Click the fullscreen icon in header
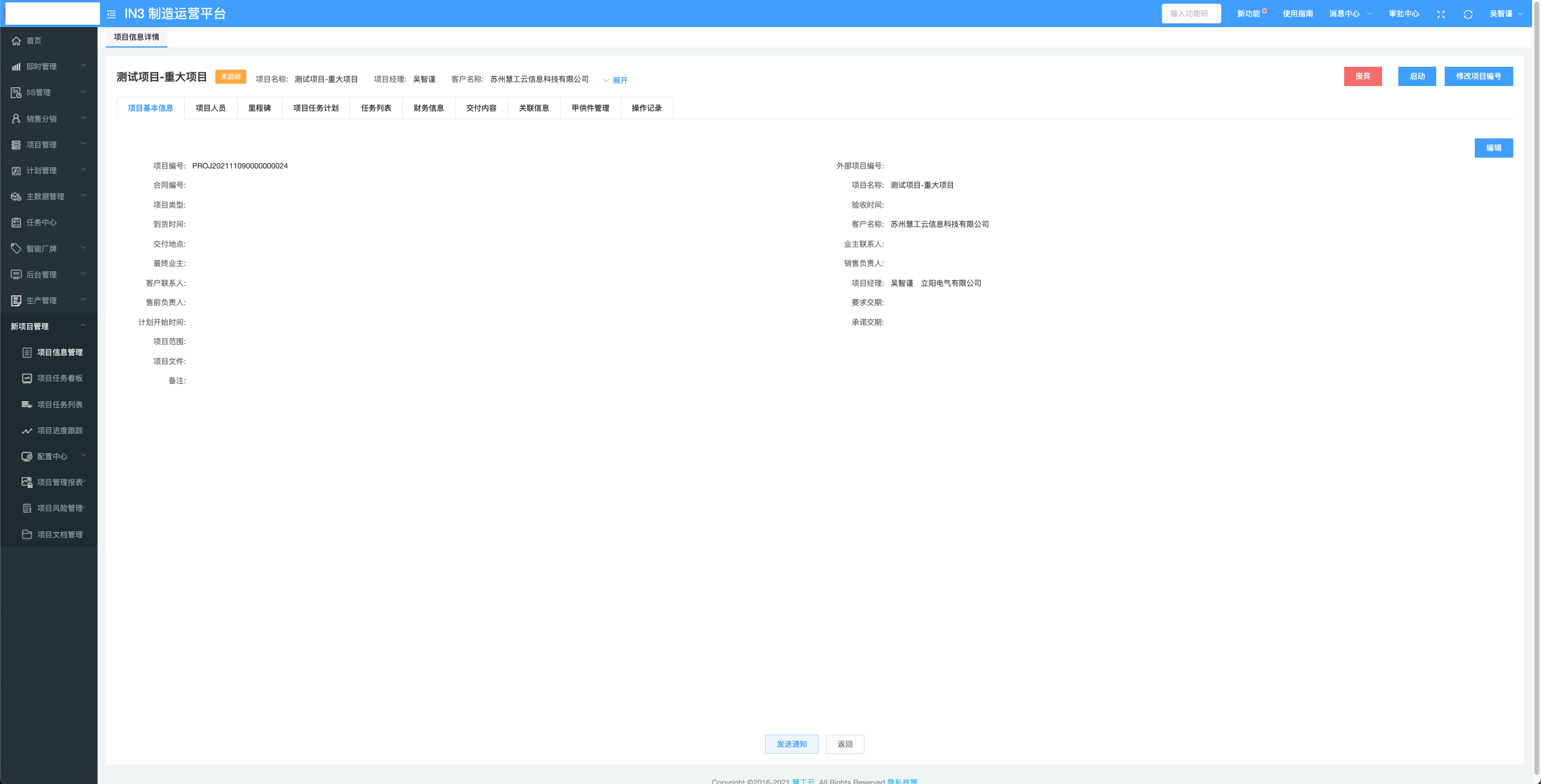 pos(1440,14)
